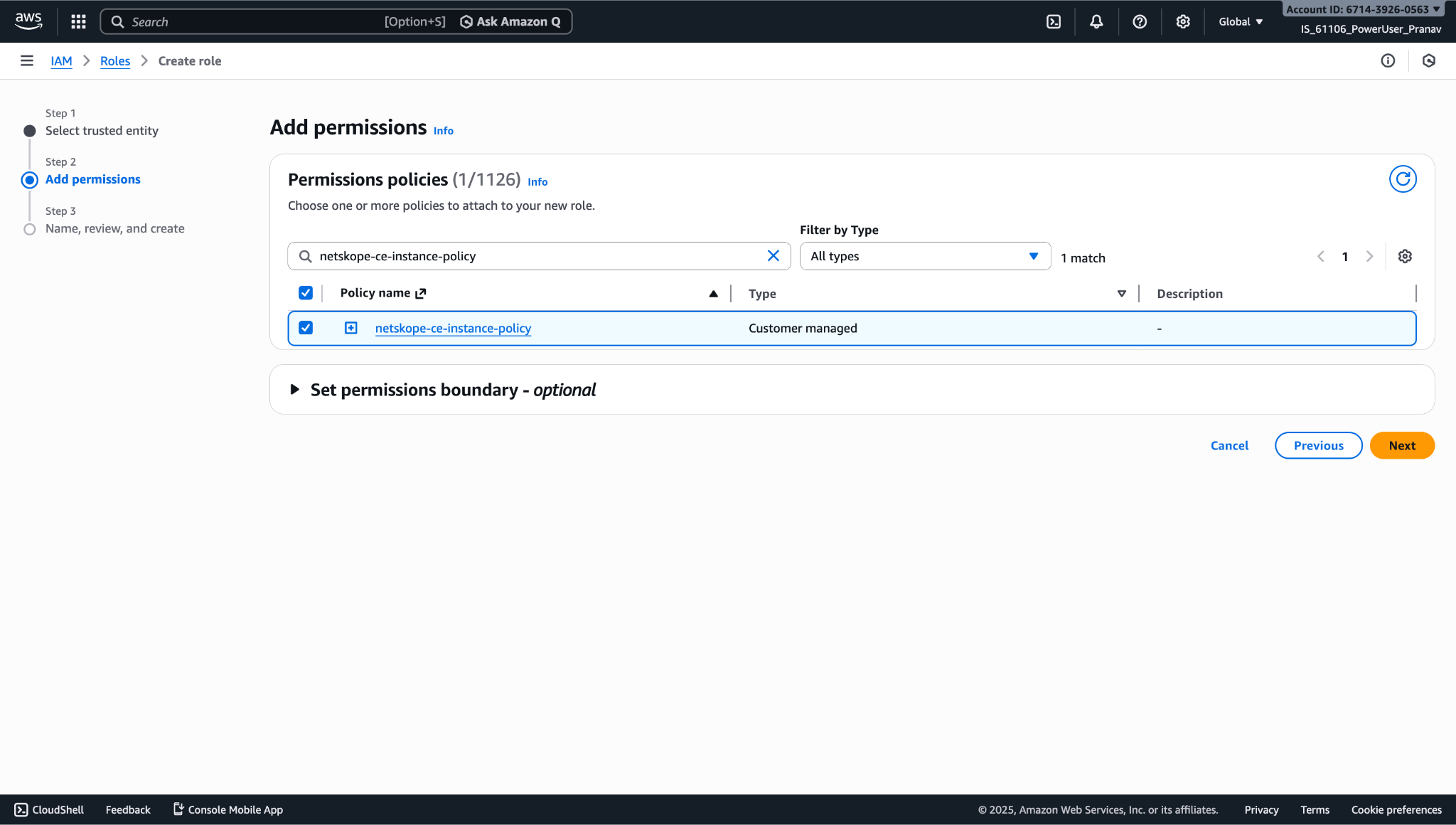Open the info panel icon

pyautogui.click(x=1388, y=60)
